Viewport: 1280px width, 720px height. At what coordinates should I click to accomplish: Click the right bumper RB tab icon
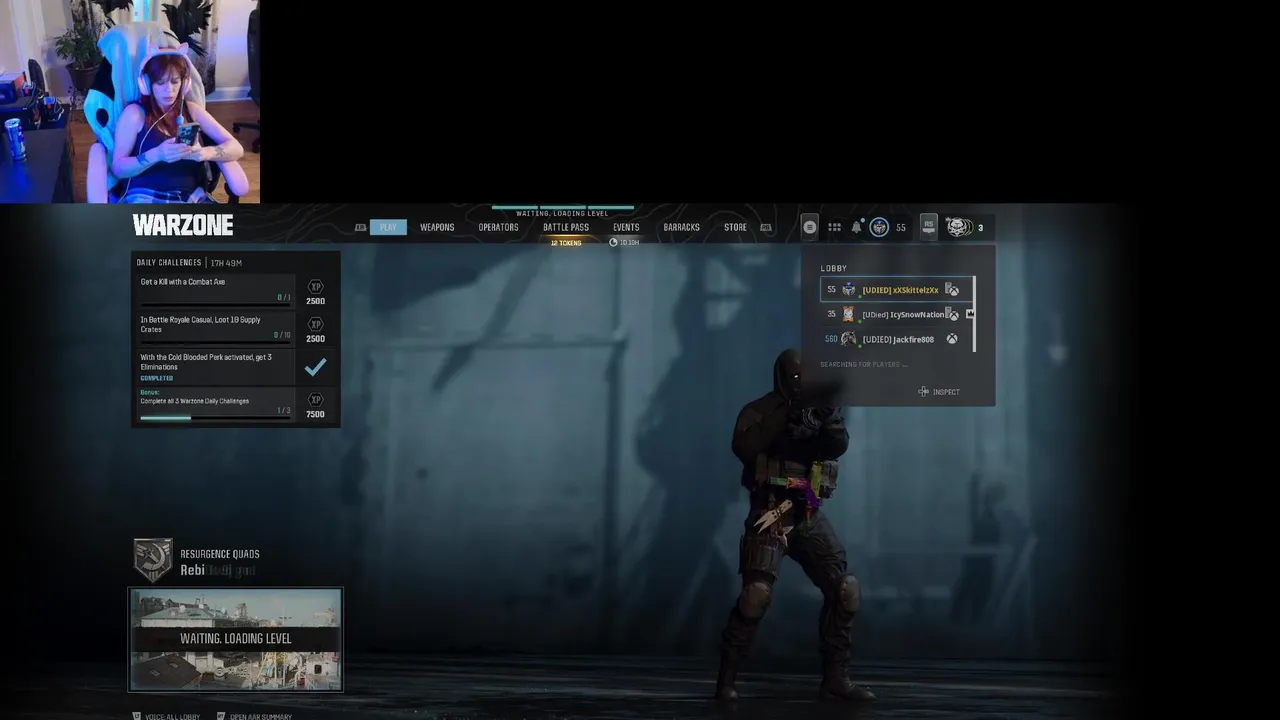point(766,228)
